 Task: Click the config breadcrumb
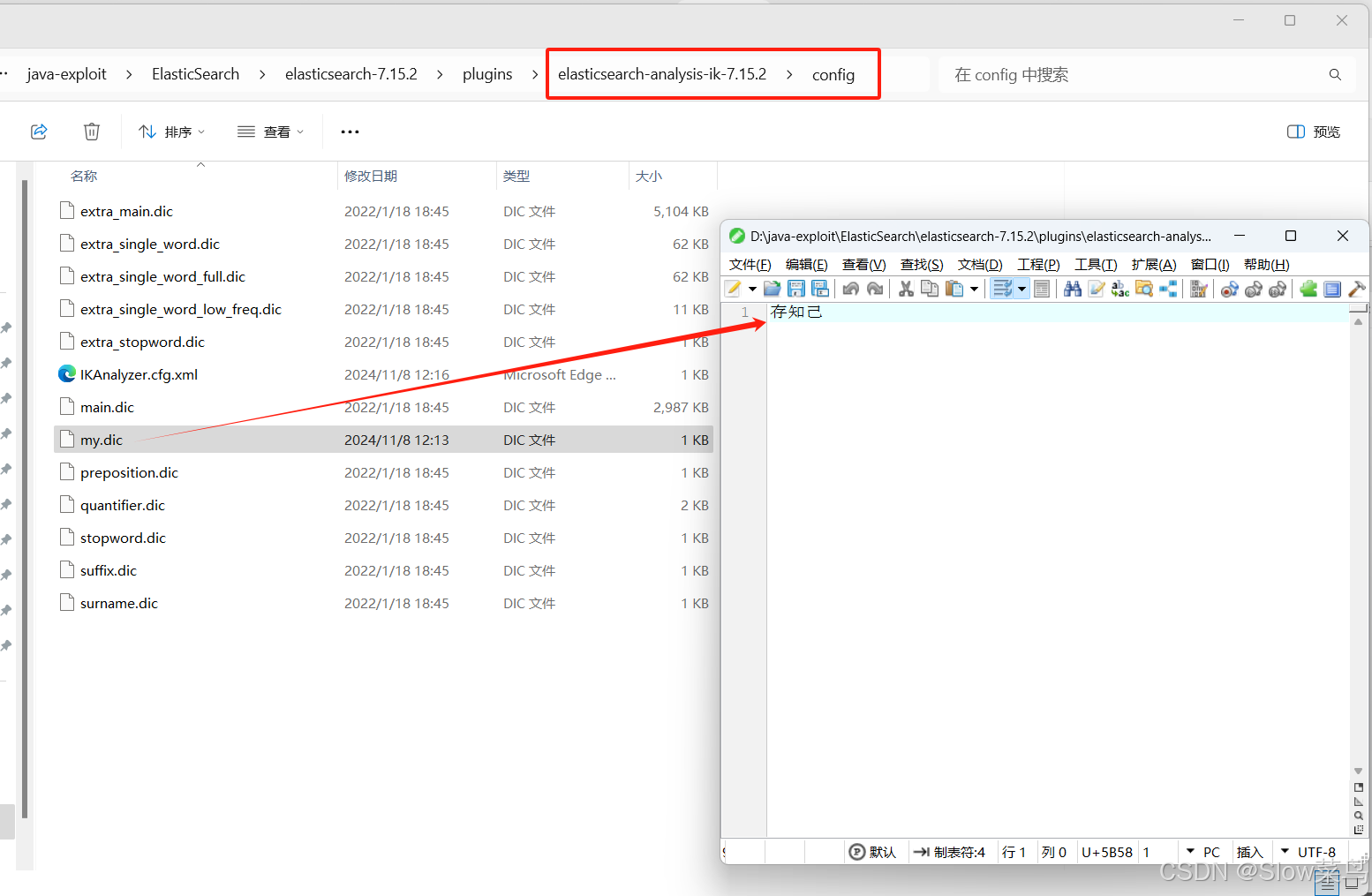tap(833, 75)
